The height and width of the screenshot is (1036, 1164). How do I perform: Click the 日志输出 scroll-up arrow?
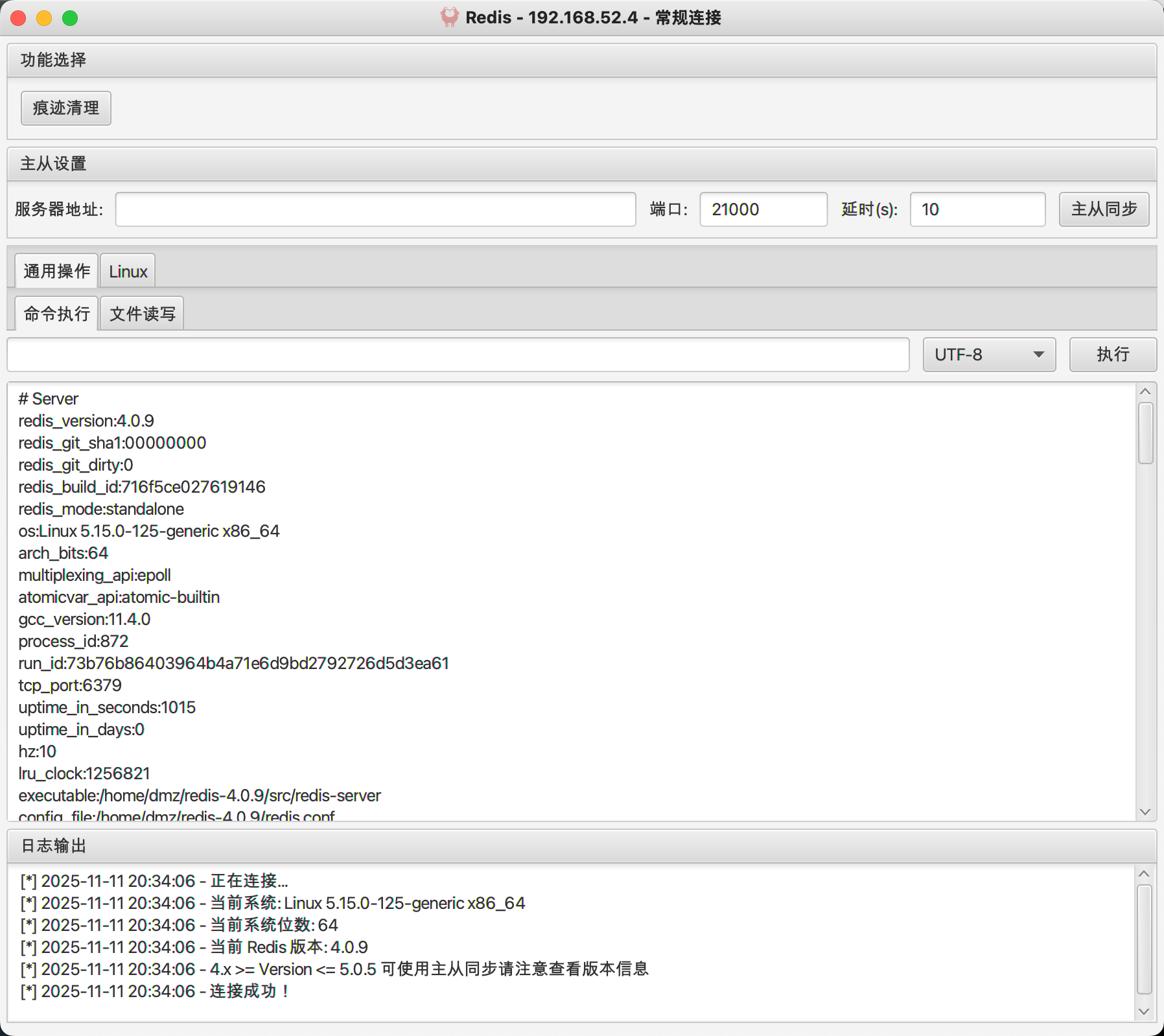pos(1144,874)
